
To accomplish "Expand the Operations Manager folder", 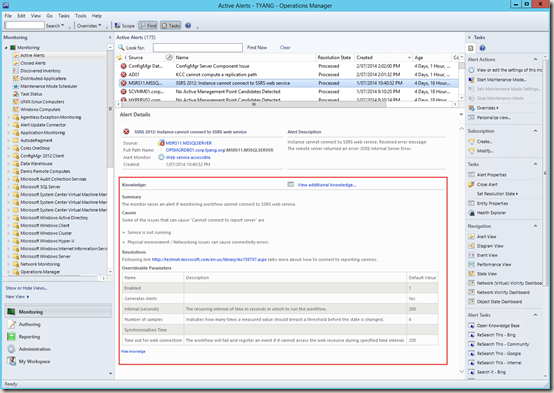I will click(9, 272).
